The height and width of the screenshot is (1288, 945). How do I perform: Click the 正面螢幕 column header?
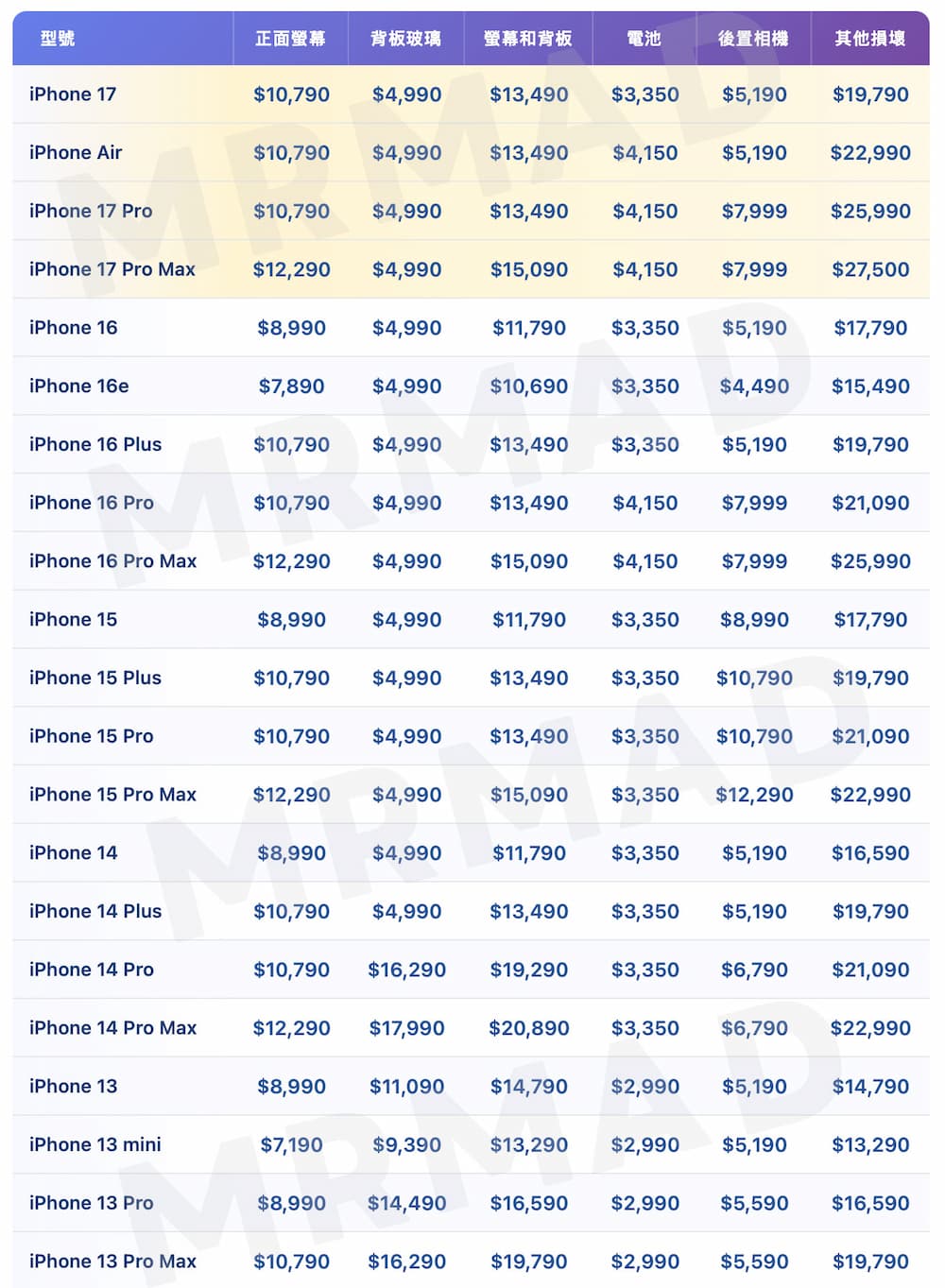[290, 39]
